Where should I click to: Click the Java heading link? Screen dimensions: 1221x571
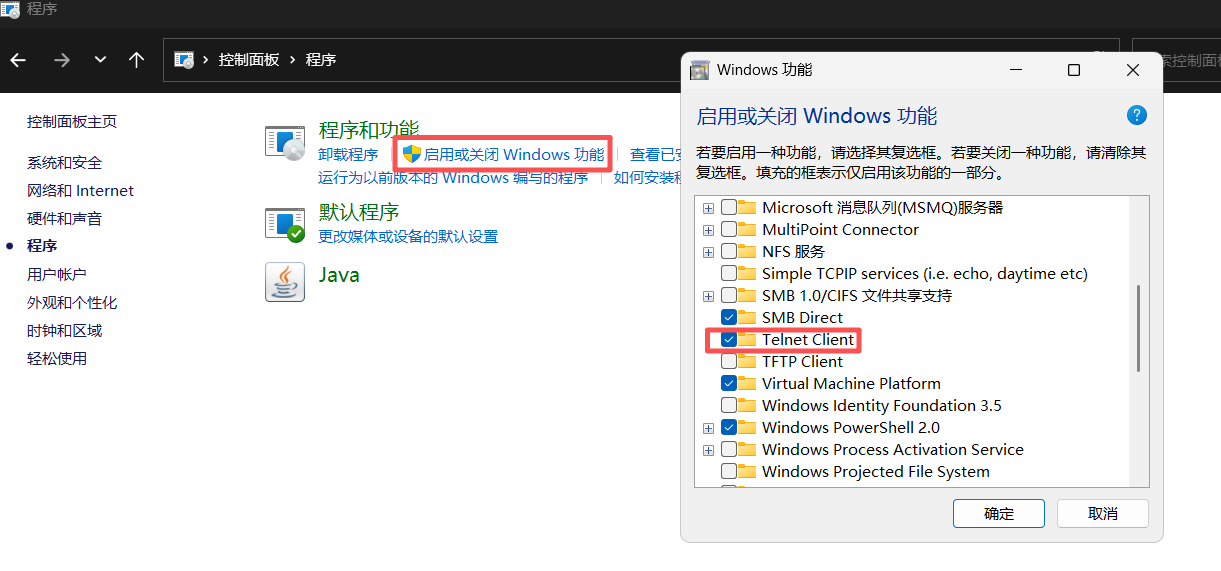click(x=339, y=275)
